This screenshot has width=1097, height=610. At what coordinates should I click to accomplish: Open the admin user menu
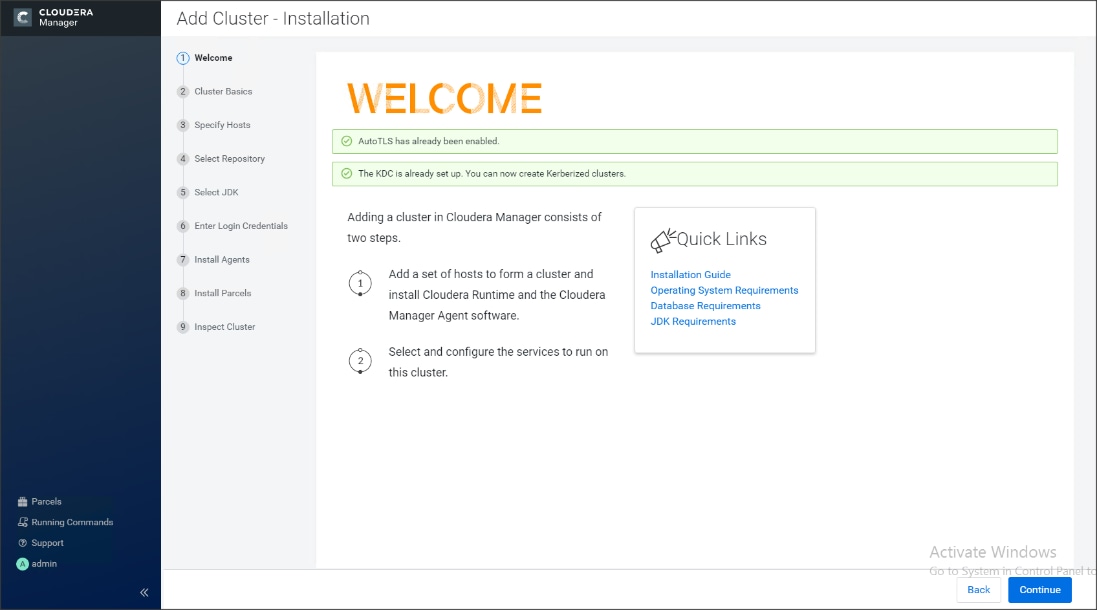click(x=37, y=564)
